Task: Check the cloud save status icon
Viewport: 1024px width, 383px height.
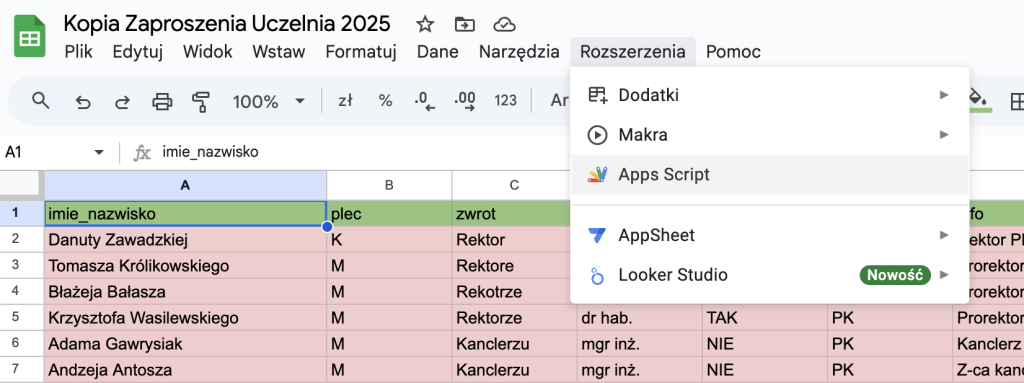Action: click(504, 25)
